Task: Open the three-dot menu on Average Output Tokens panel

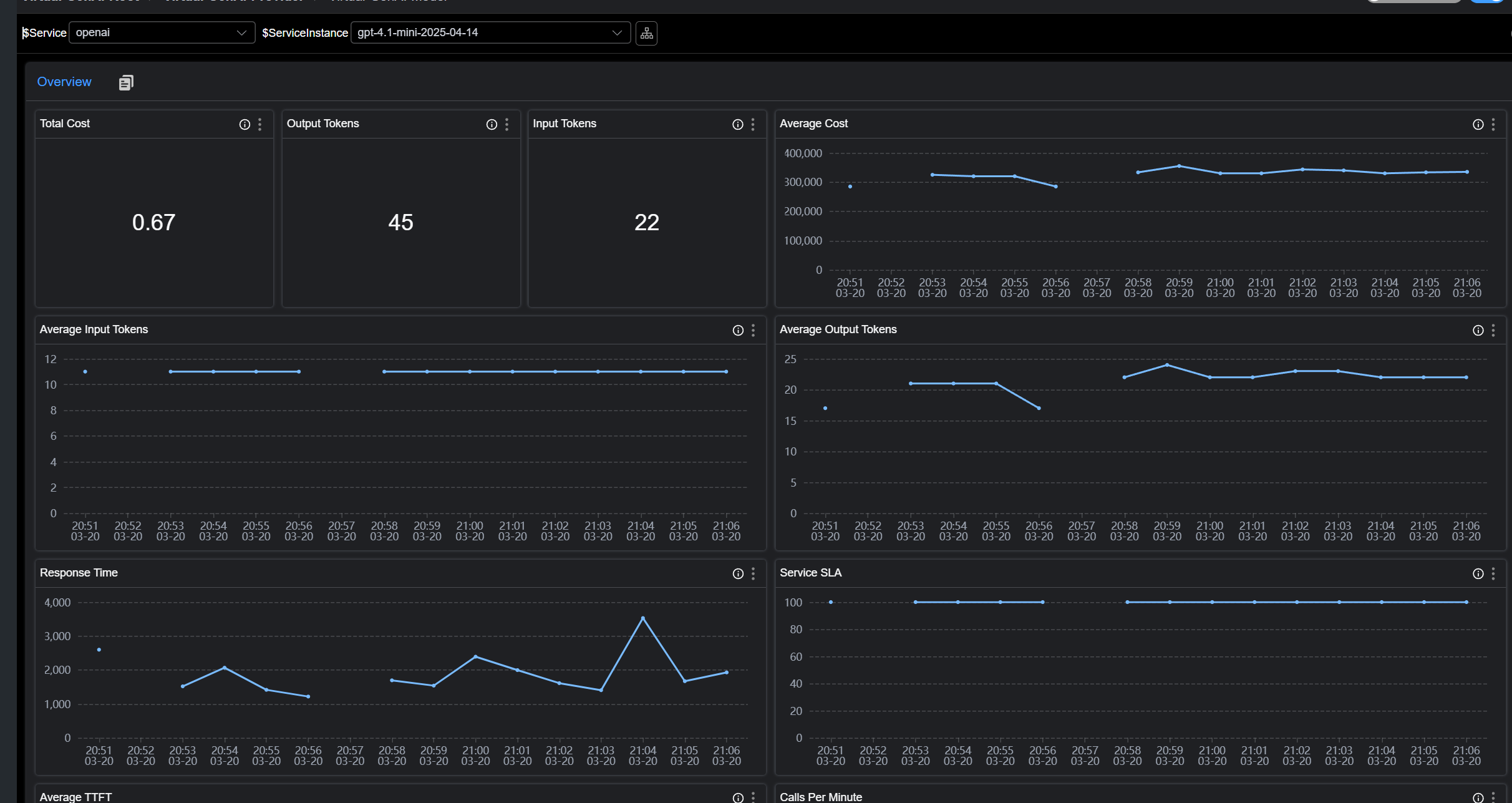Action: [1493, 330]
